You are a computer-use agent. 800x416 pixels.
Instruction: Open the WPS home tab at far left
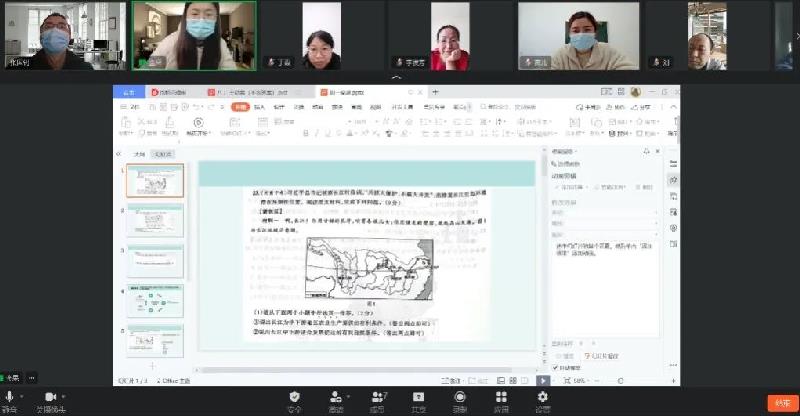(129, 92)
